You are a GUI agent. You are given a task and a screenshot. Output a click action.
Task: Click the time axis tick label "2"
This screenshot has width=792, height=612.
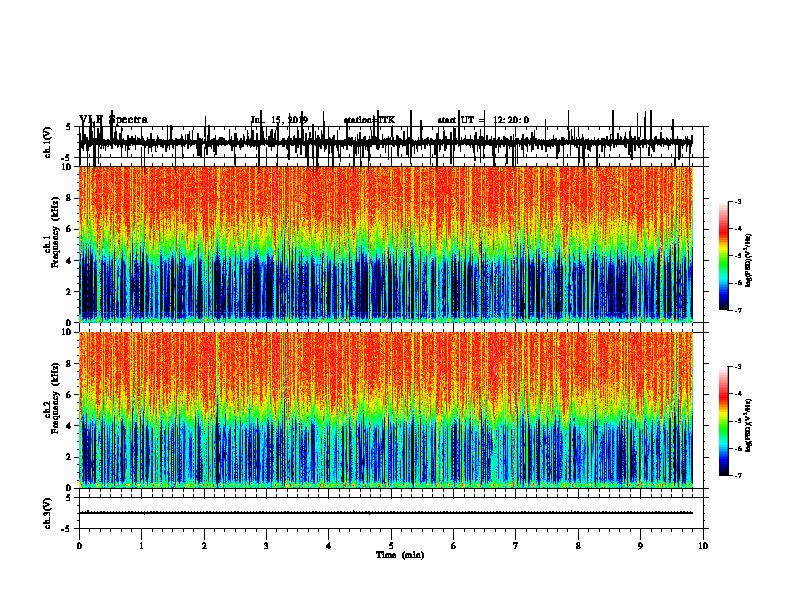point(204,546)
